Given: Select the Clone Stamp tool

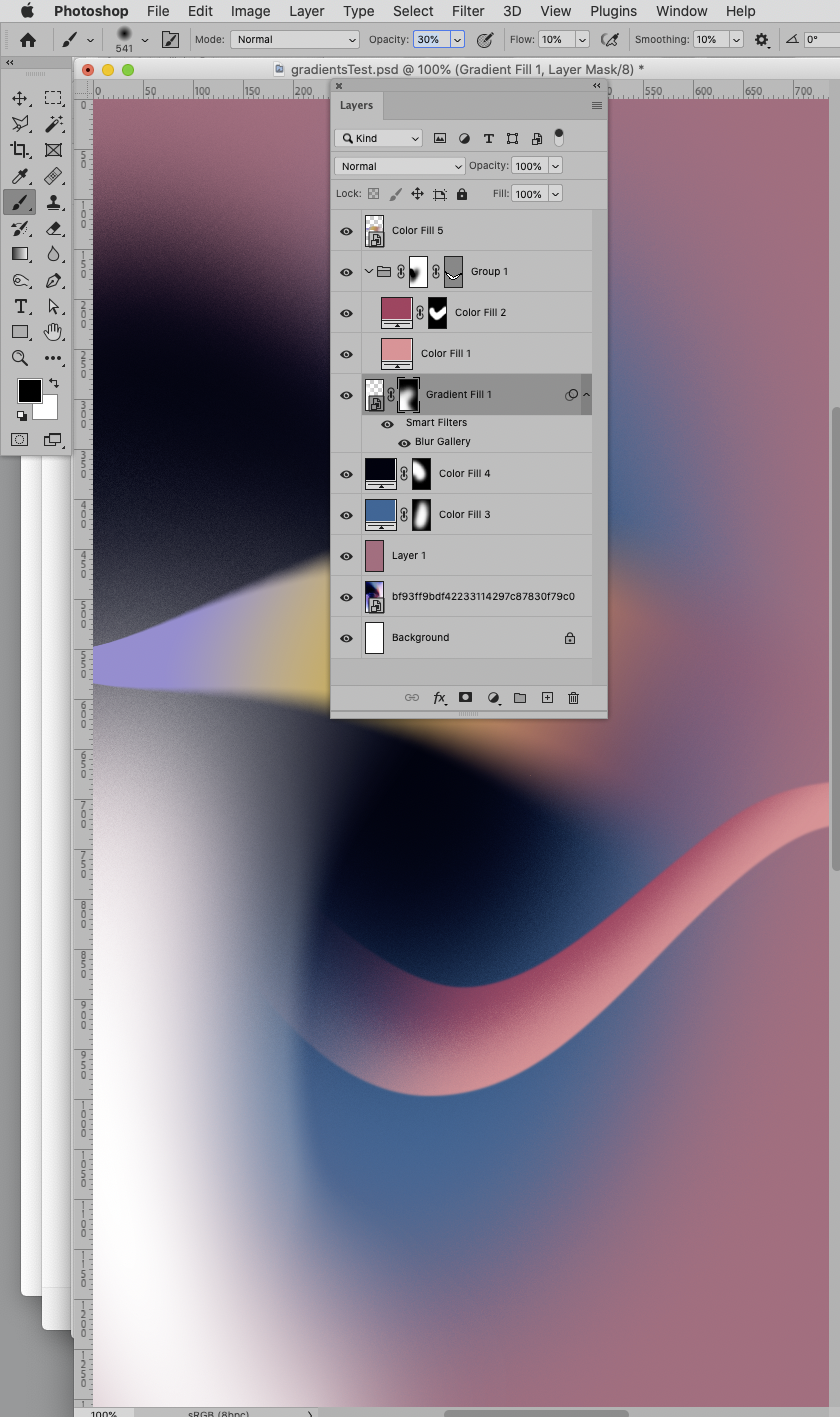Looking at the screenshot, I should pos(54,202).
